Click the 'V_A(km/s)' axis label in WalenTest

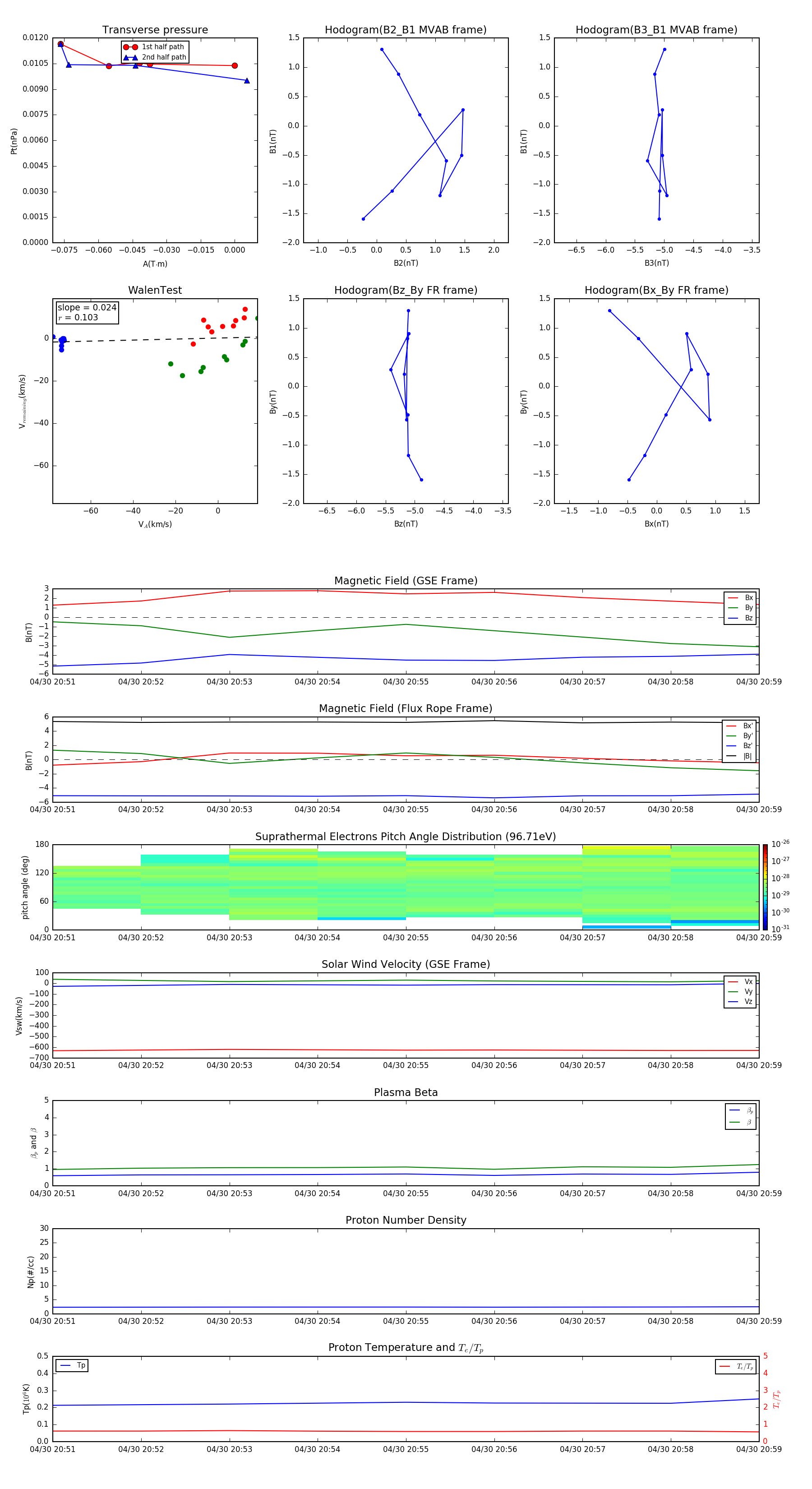click(155, 524)
